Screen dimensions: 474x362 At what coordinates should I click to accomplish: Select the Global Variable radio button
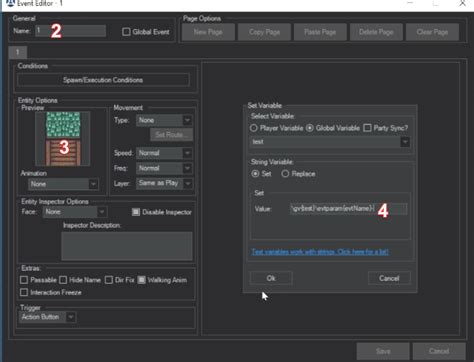pos(310,128)
